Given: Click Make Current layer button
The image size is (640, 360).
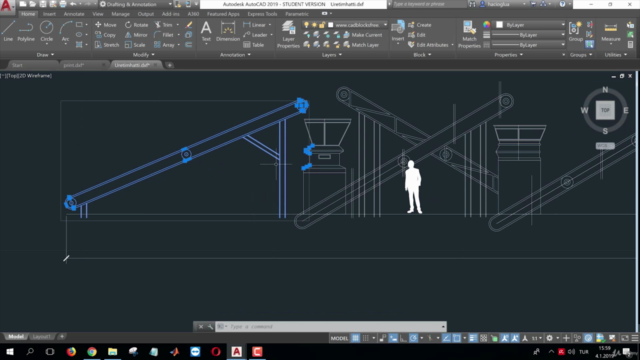Looking at the screenshot, I should point(363,35).
